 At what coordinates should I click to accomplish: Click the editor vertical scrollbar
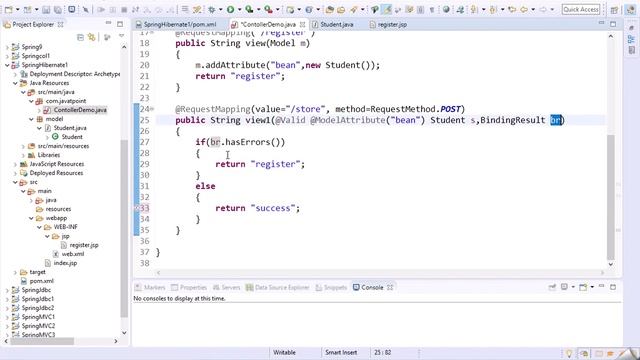611,197
